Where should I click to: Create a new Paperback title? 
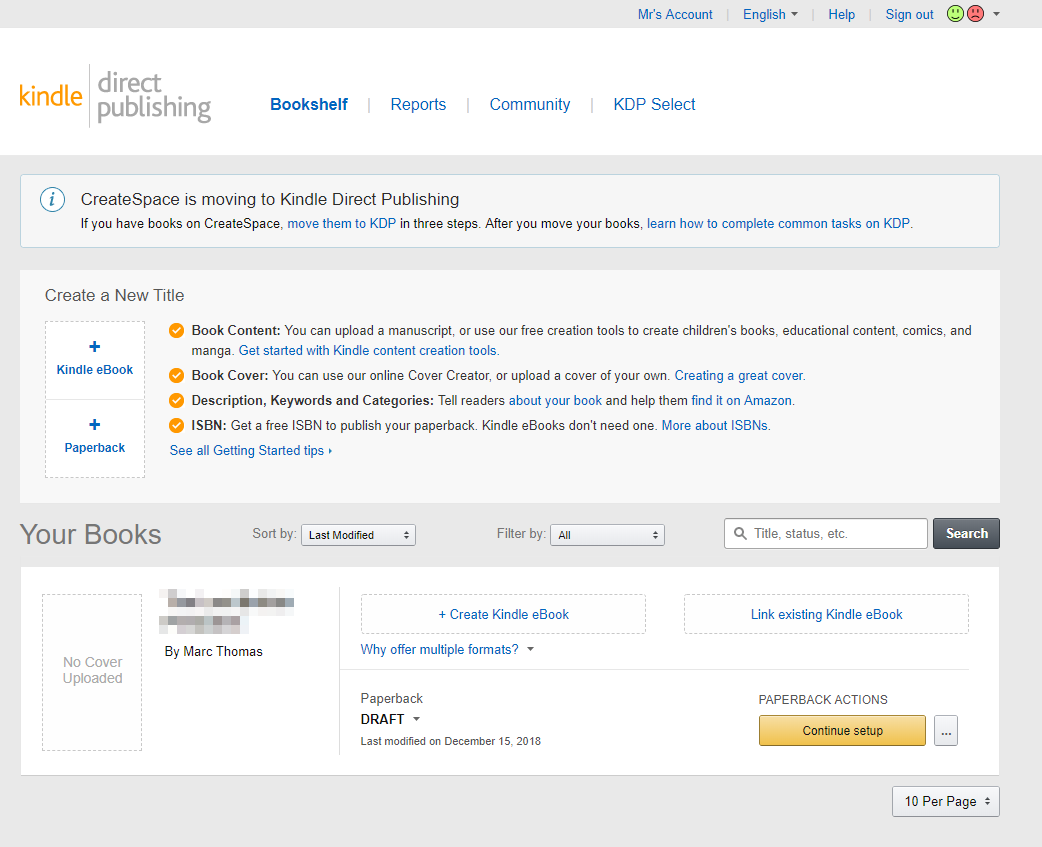pyautogui.click(x=94, y=438)
